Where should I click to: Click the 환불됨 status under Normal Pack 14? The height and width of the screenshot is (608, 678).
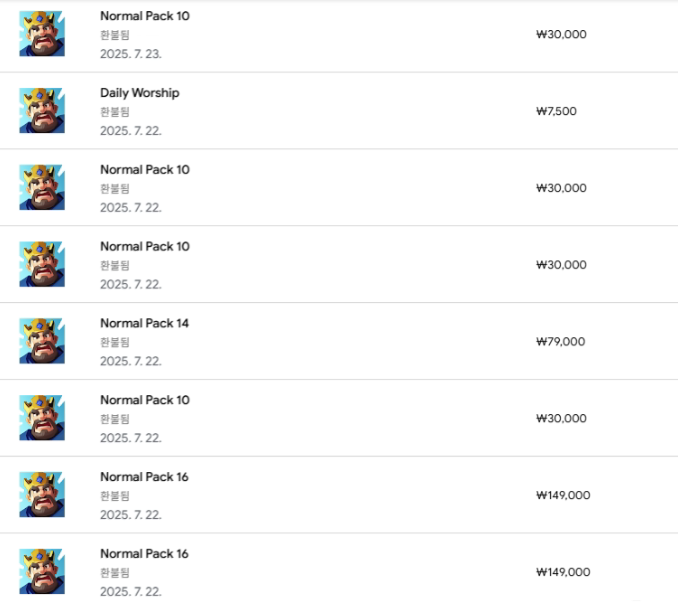[115, 342]
